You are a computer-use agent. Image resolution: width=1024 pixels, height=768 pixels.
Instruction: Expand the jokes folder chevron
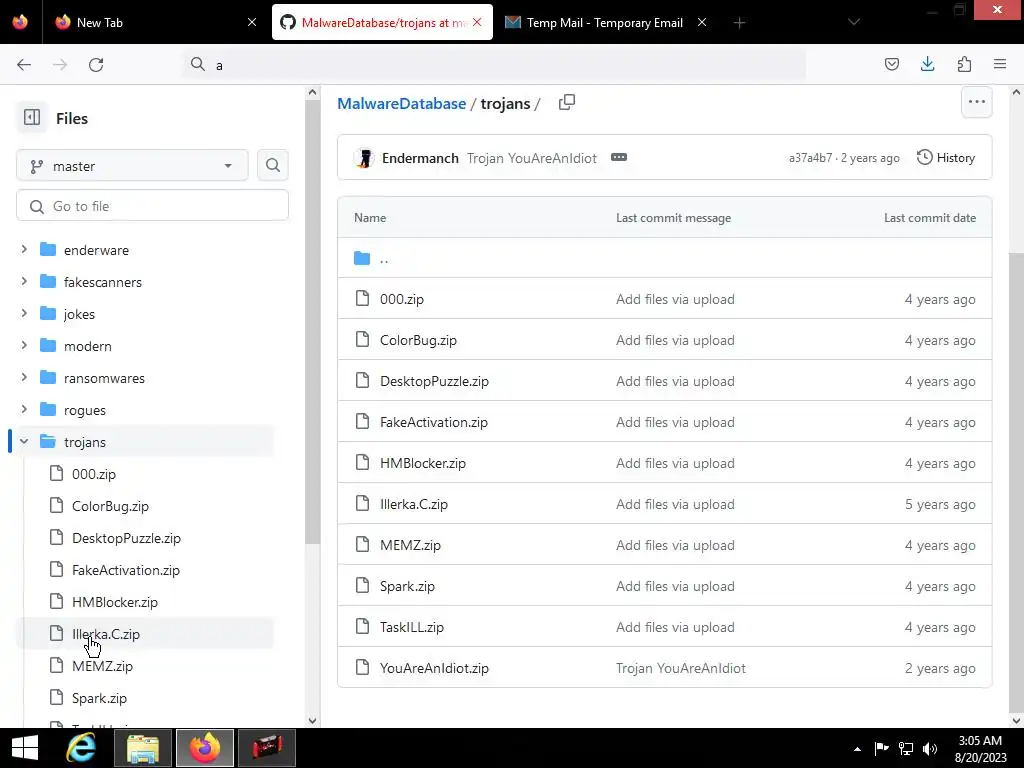coord(24,313)
